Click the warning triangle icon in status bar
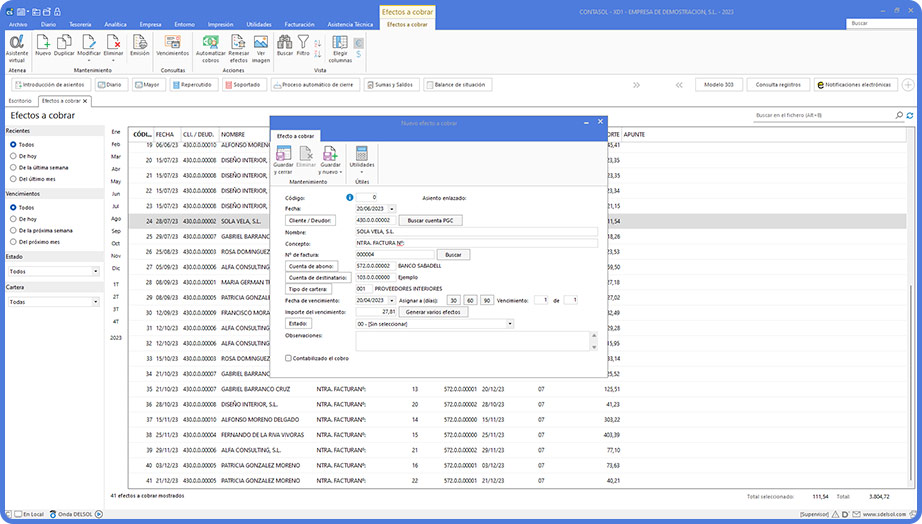 [835, 514]
